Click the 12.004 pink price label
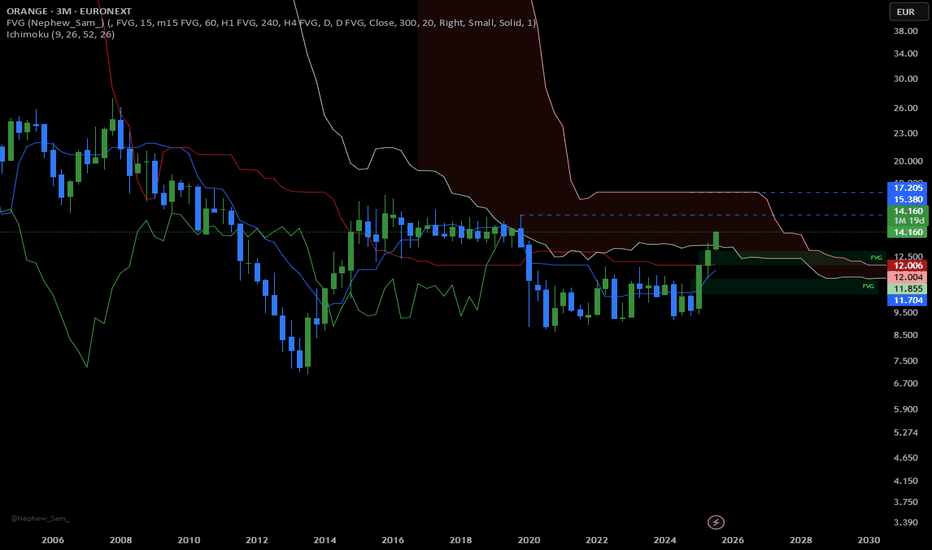The height and width of the screenshot is (550, 932). (907, 277)
